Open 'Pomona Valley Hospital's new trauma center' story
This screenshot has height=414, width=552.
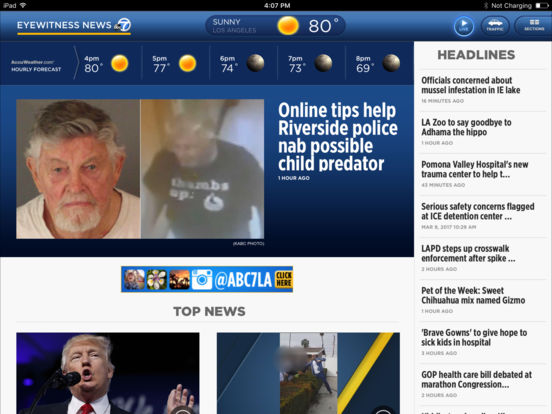475,169
